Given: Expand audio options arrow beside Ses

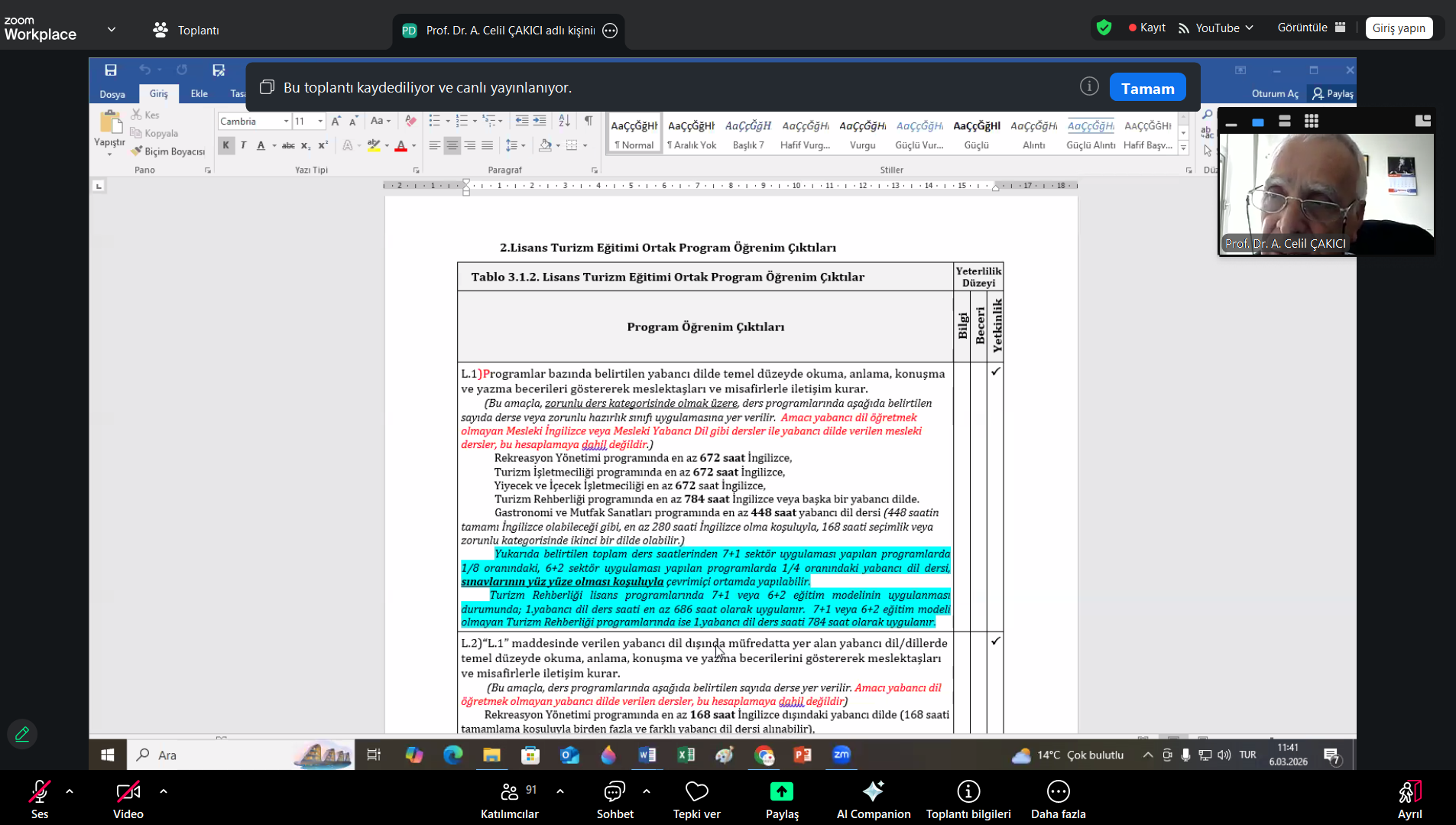Looking at the screenshot, I should pos(70,791).
